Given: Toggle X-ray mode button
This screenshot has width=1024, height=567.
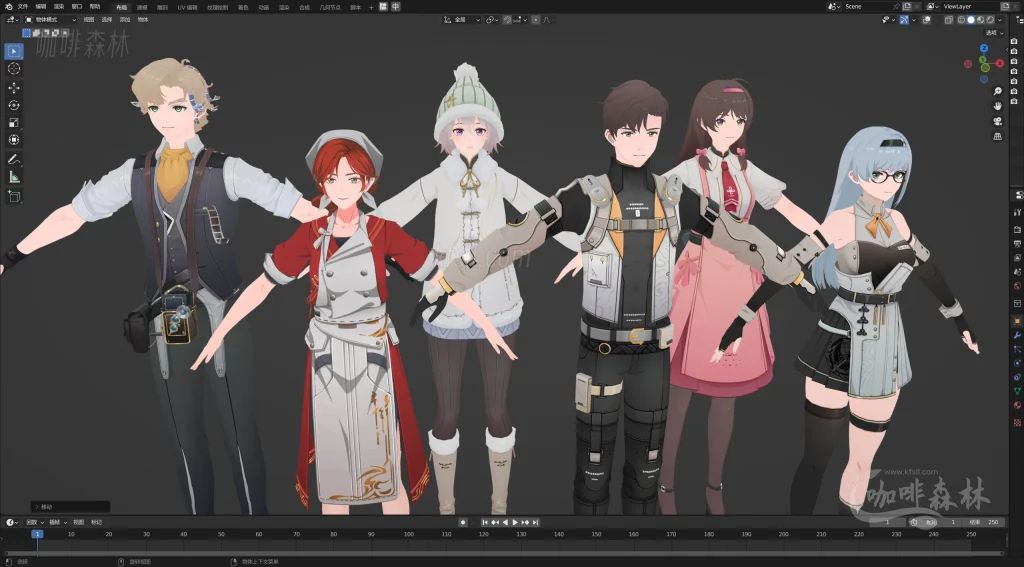Looking at the screenshot, I should point(949,20).
